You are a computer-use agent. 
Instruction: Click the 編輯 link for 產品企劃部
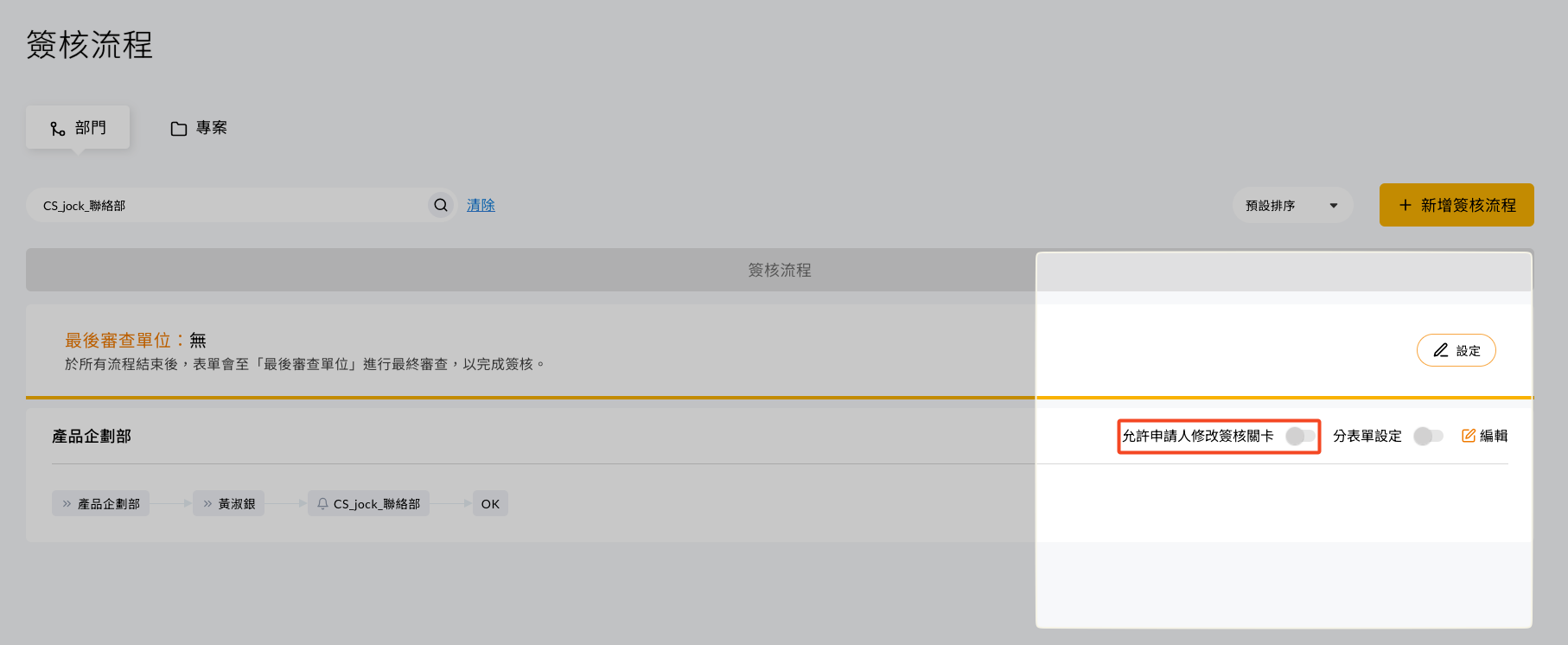coord(1484,436)
